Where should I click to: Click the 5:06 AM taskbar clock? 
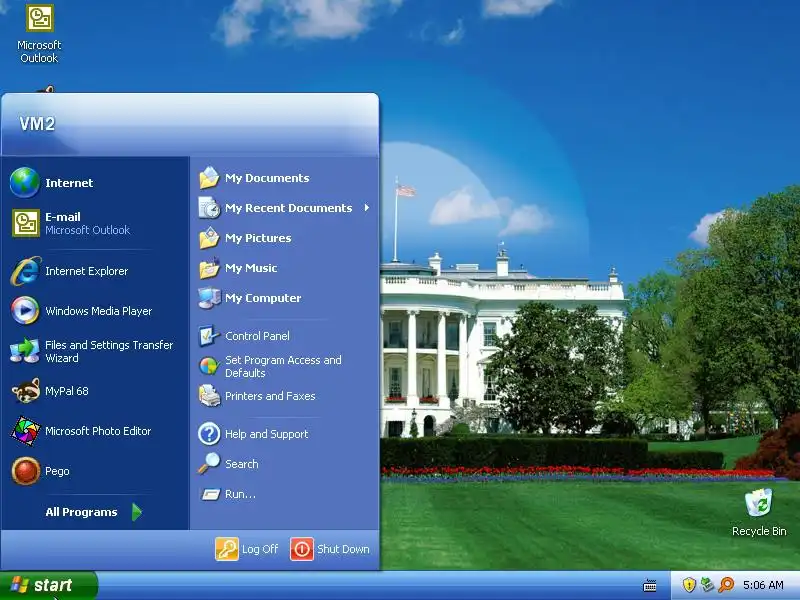[763, 585]
